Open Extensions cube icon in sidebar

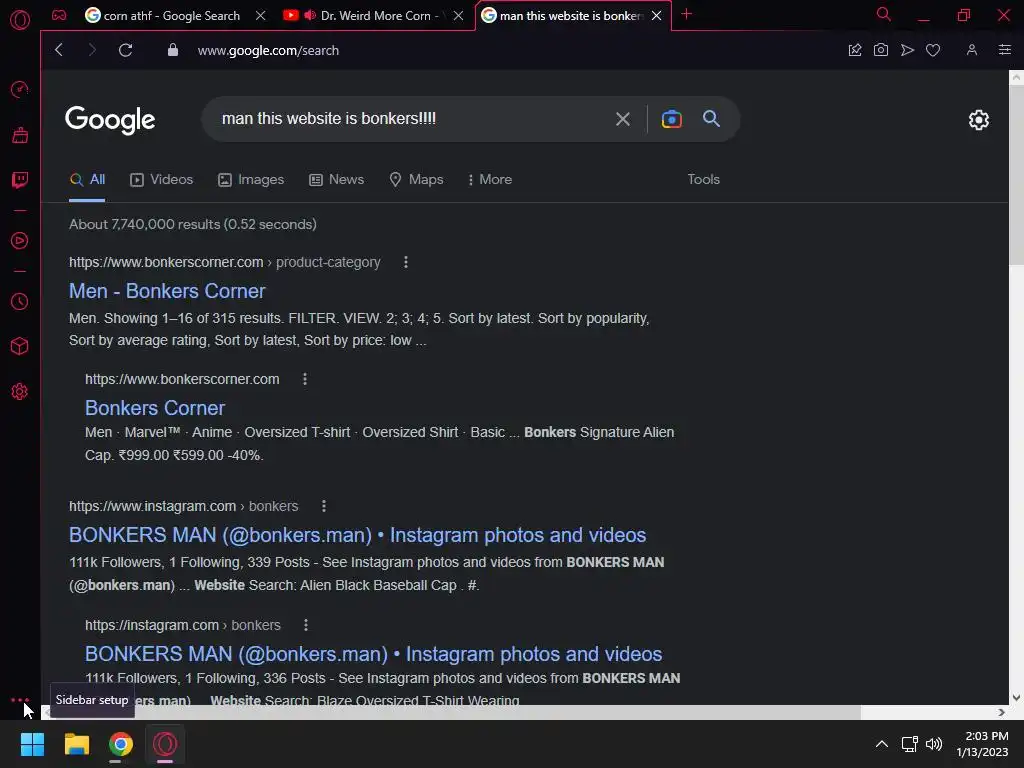pyautogui.click(x=20, y=345)
